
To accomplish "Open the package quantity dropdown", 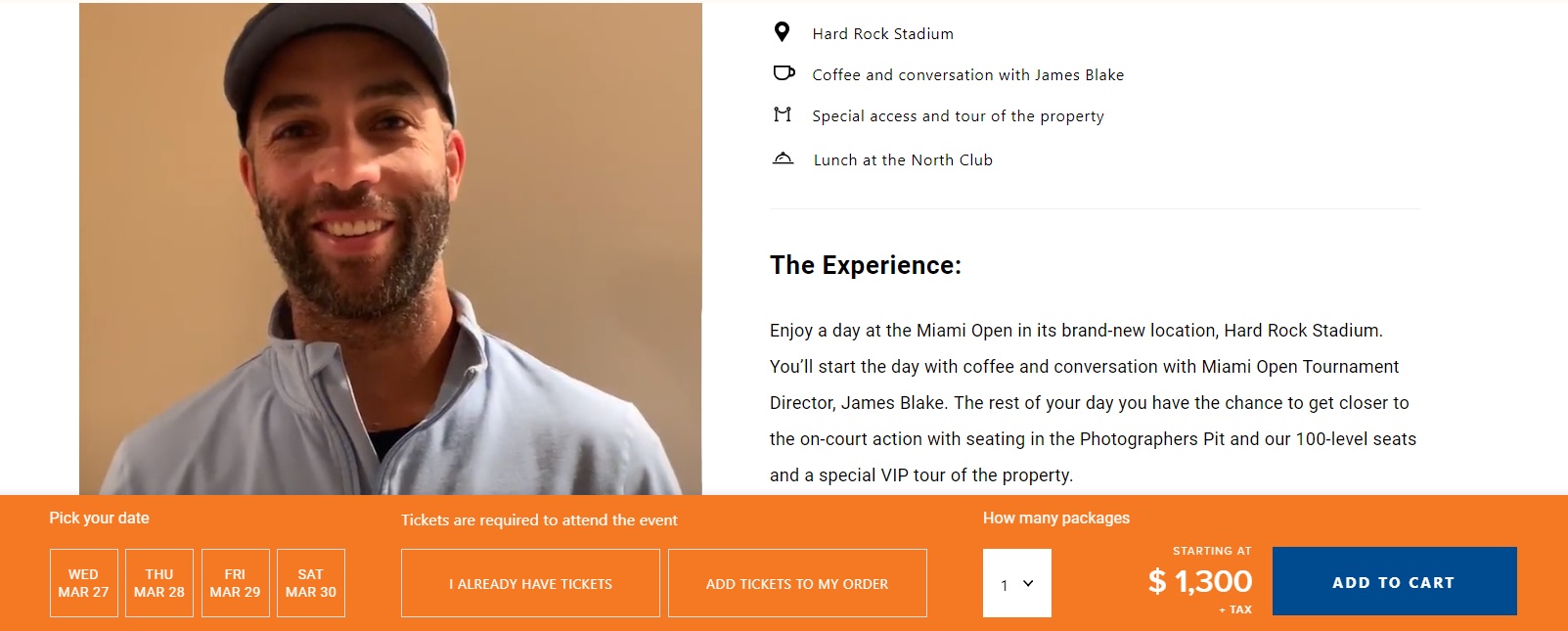I will pyautogui.click(x=1017, y=583).
